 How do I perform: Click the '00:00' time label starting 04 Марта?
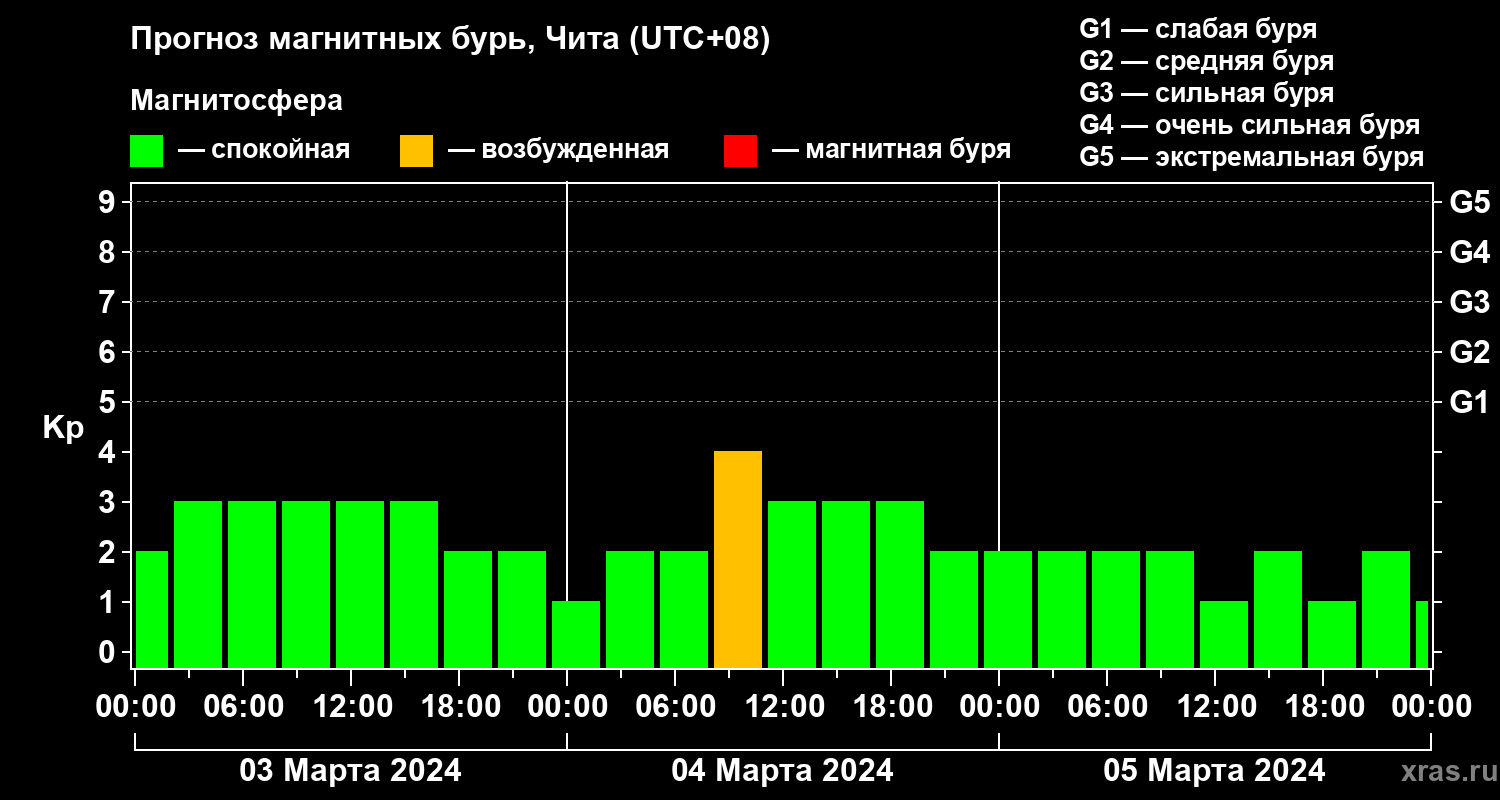[x=567, y=706]
